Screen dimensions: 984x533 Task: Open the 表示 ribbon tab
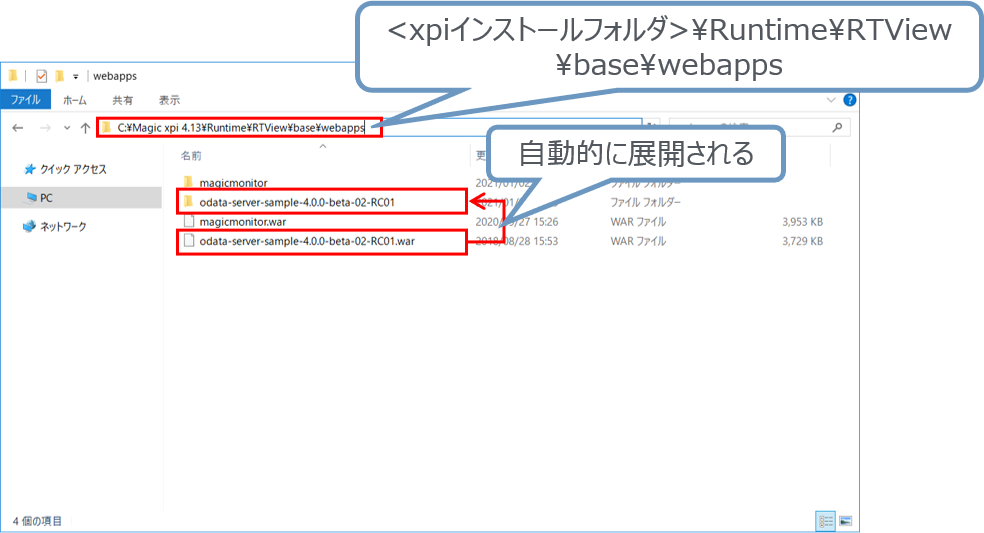click(169, 100)
